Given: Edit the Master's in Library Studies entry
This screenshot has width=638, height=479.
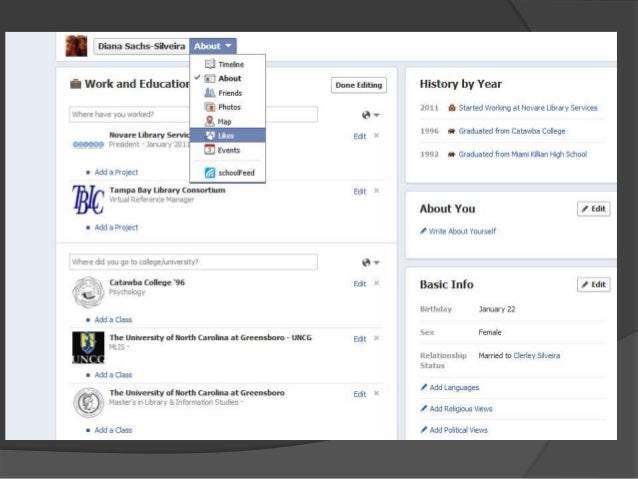Looking at the screenshot, I should [360, 394].
